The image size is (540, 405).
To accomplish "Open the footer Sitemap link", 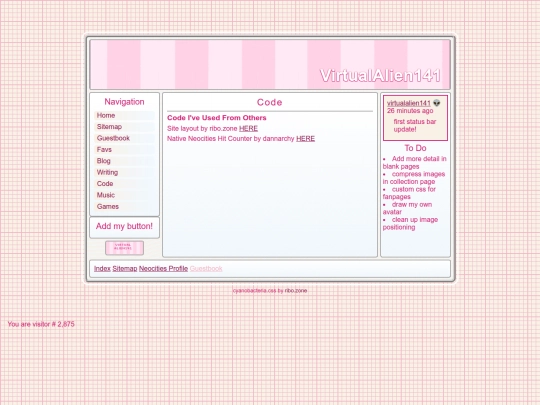I will tap(125, 269).
